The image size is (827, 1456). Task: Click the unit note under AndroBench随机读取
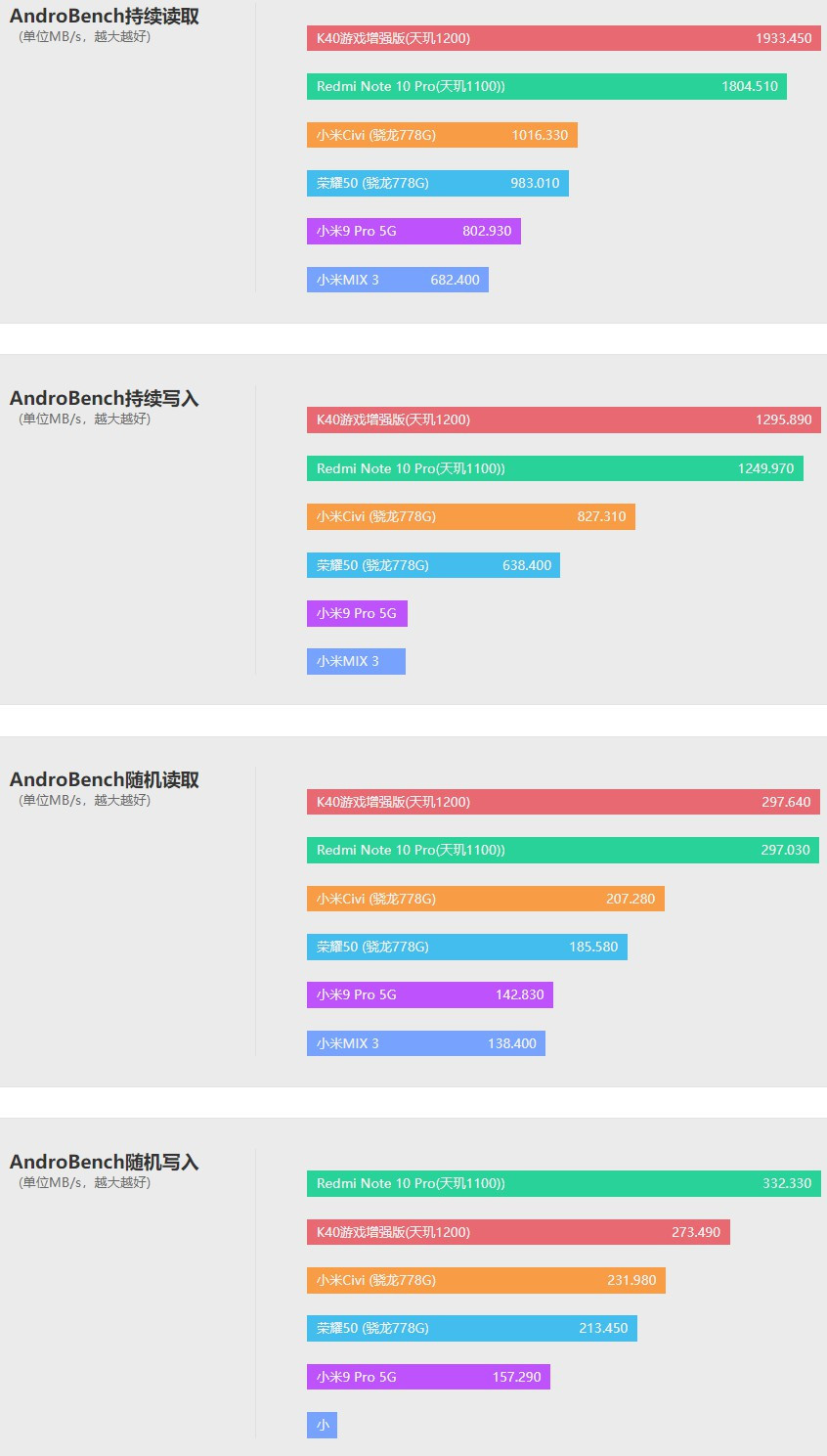pyautogui.click(x=85, y=800)
